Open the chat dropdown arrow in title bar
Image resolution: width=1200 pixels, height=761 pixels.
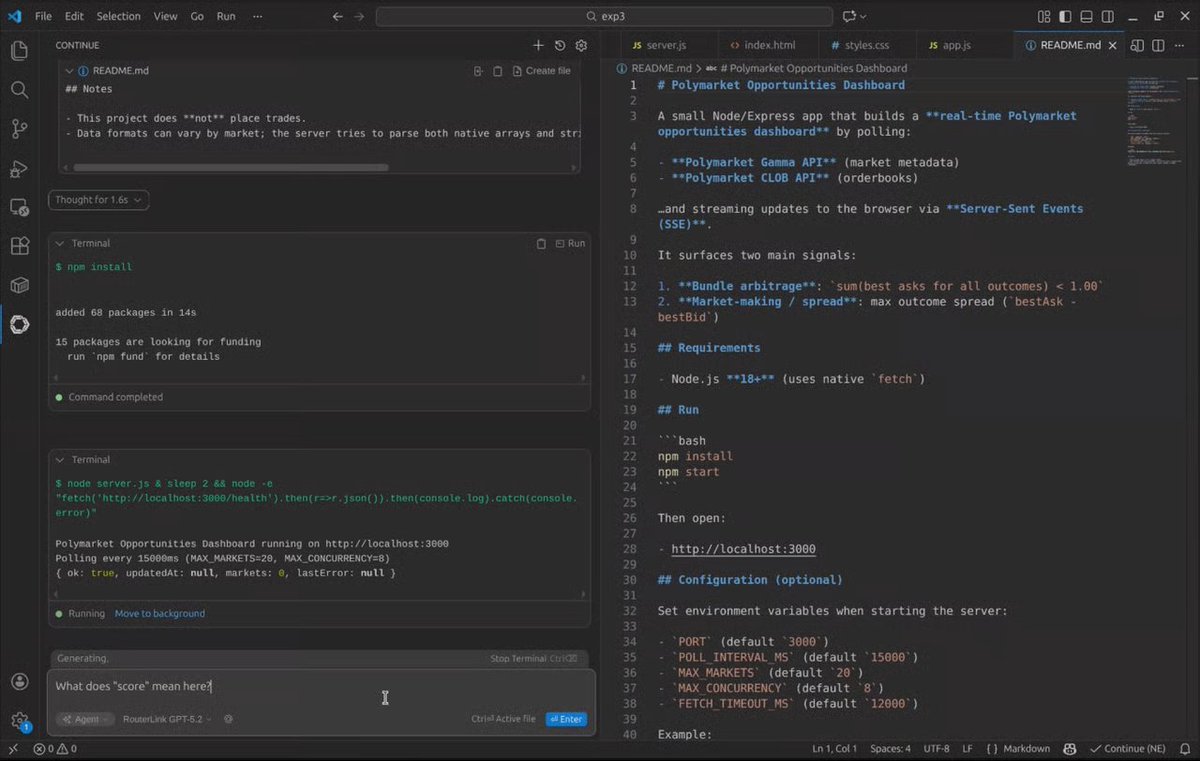point(863,16)
